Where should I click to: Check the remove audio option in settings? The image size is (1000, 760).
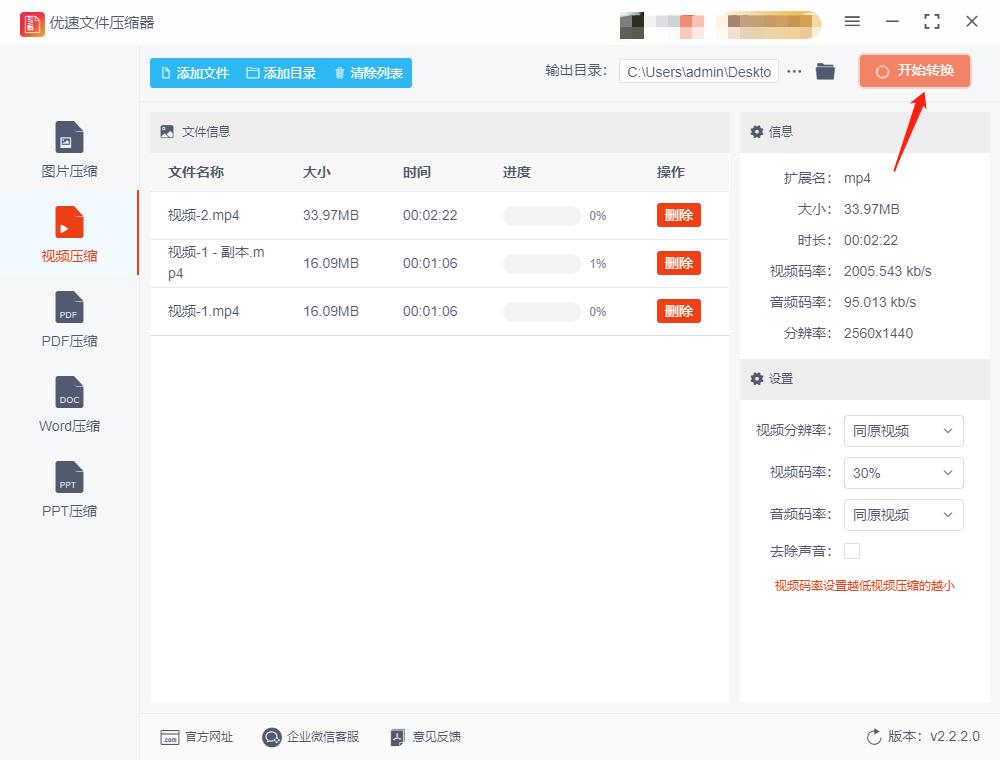tap(852, 550)
